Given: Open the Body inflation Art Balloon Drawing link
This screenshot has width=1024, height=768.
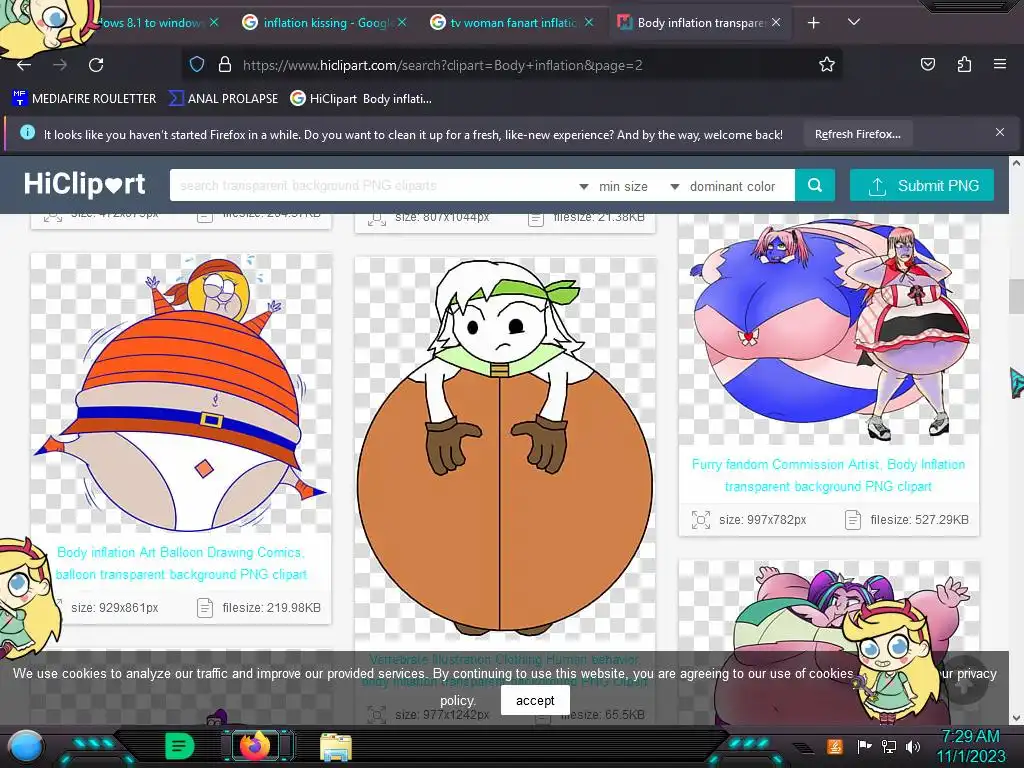Looking at the screenshot, I should coord(181,564).
